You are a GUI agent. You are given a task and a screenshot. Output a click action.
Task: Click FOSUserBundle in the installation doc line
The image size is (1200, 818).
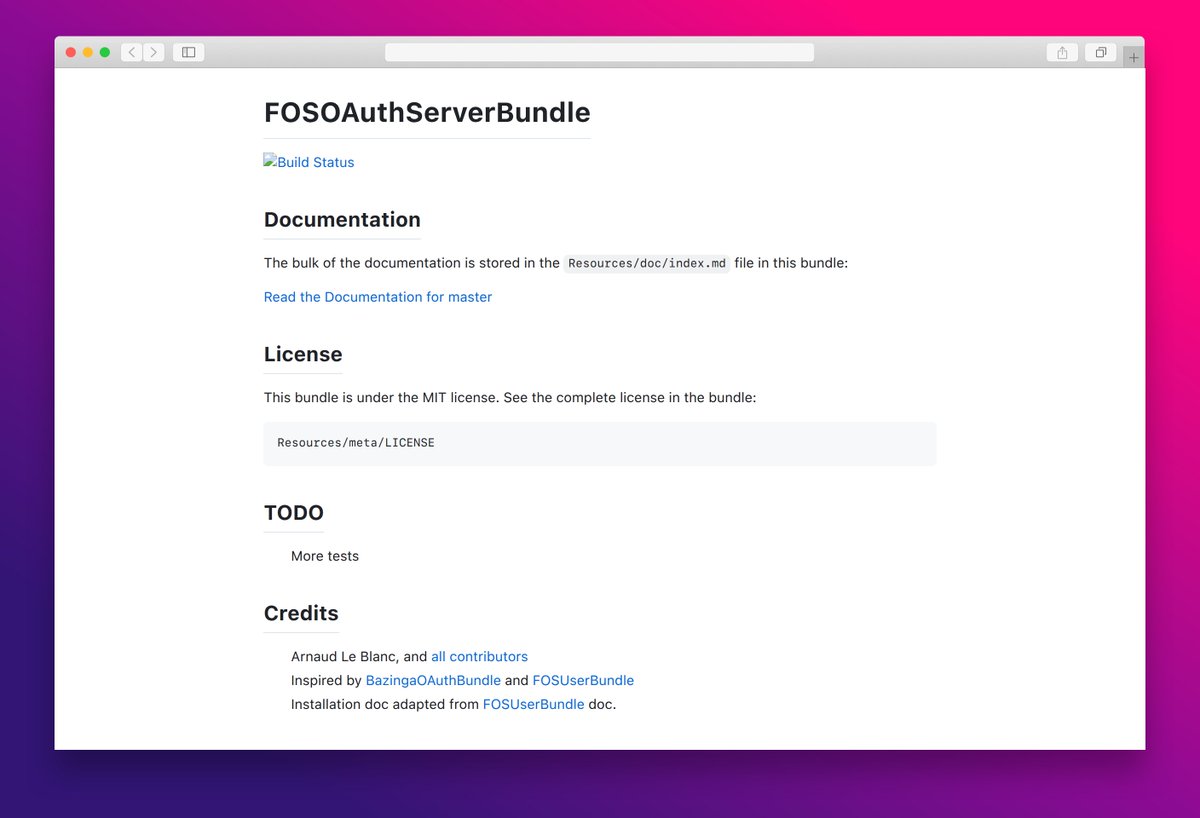pyautogui.click(x=533, y=704)
